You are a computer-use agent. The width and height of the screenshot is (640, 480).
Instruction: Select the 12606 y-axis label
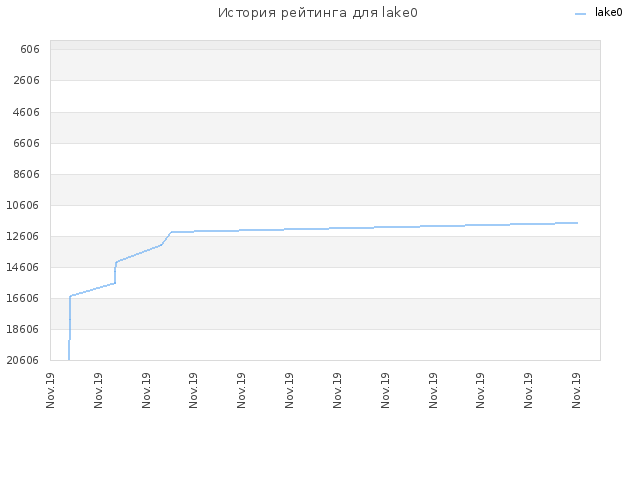(23, 236)
